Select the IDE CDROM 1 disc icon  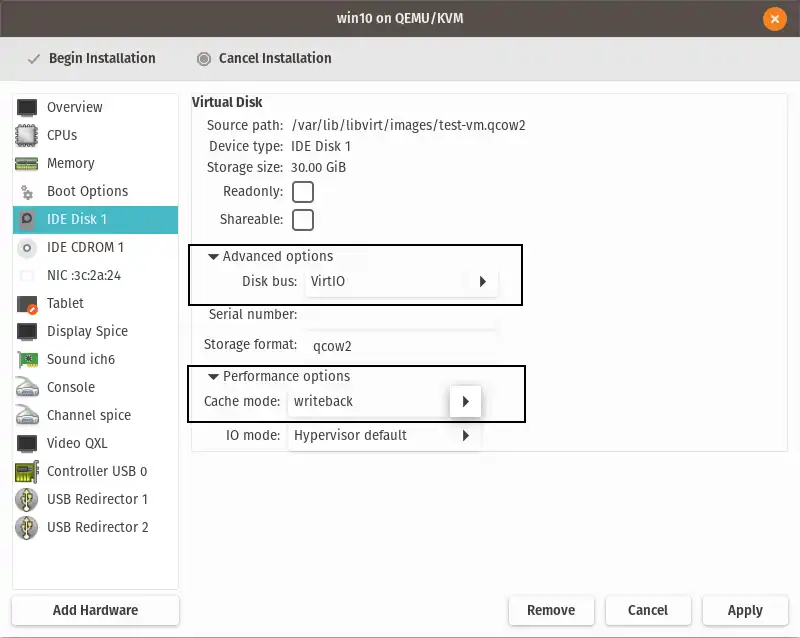26,247
